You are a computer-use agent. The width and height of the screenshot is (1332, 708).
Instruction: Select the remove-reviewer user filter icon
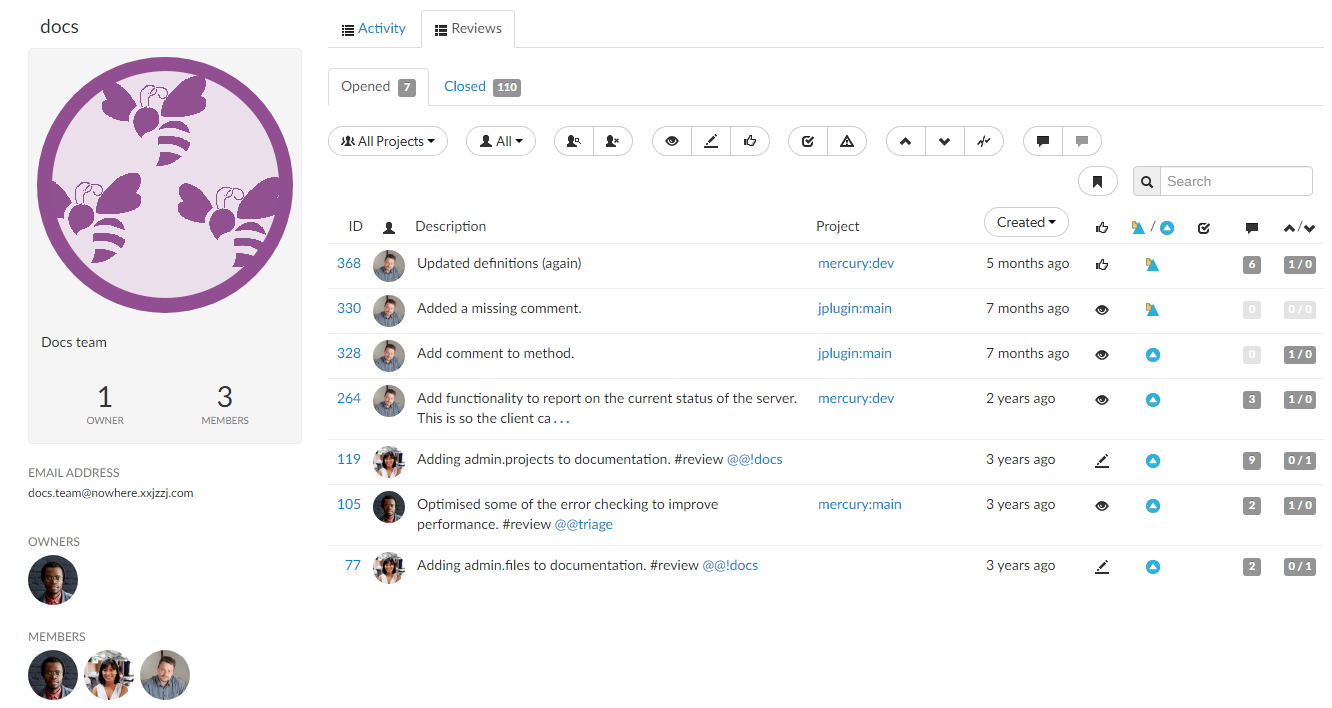[613, 141]
